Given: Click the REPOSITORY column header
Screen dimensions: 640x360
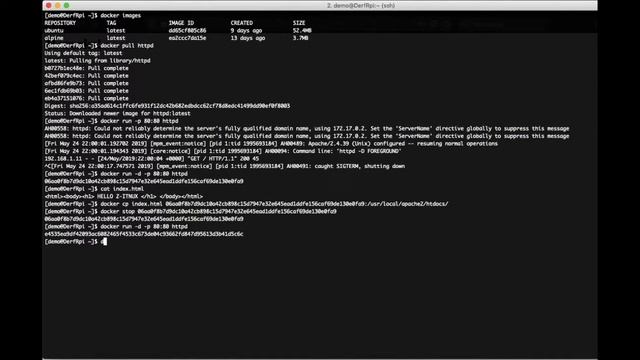Looking at the screenshot, I should 60,23.
